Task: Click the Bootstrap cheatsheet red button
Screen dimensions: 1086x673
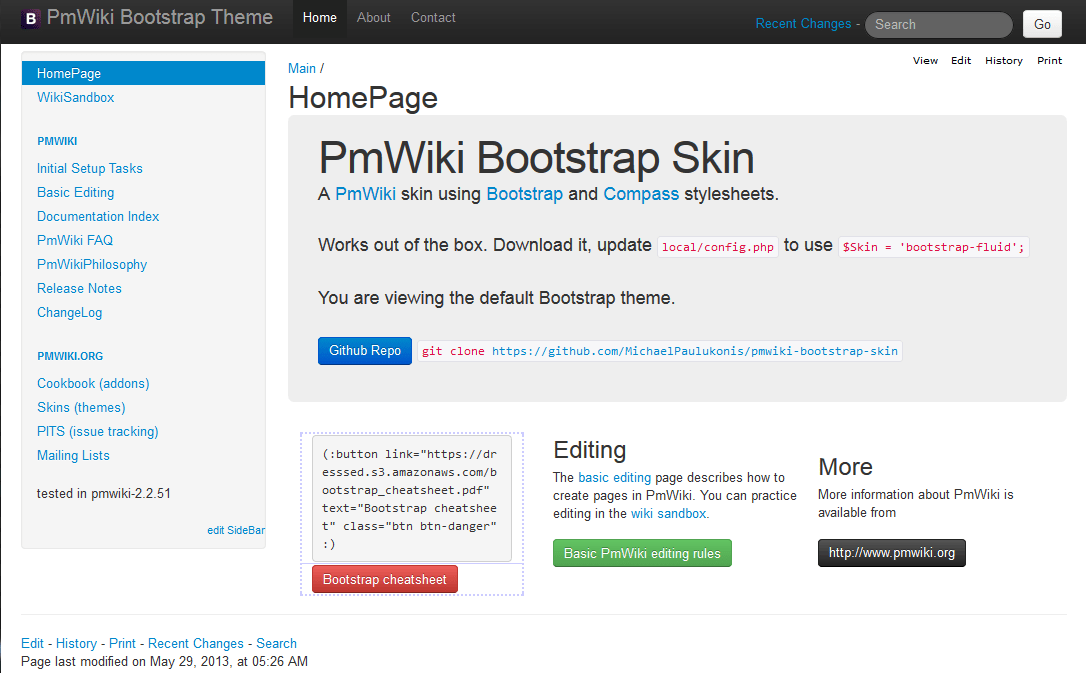Action: [384, 580]
